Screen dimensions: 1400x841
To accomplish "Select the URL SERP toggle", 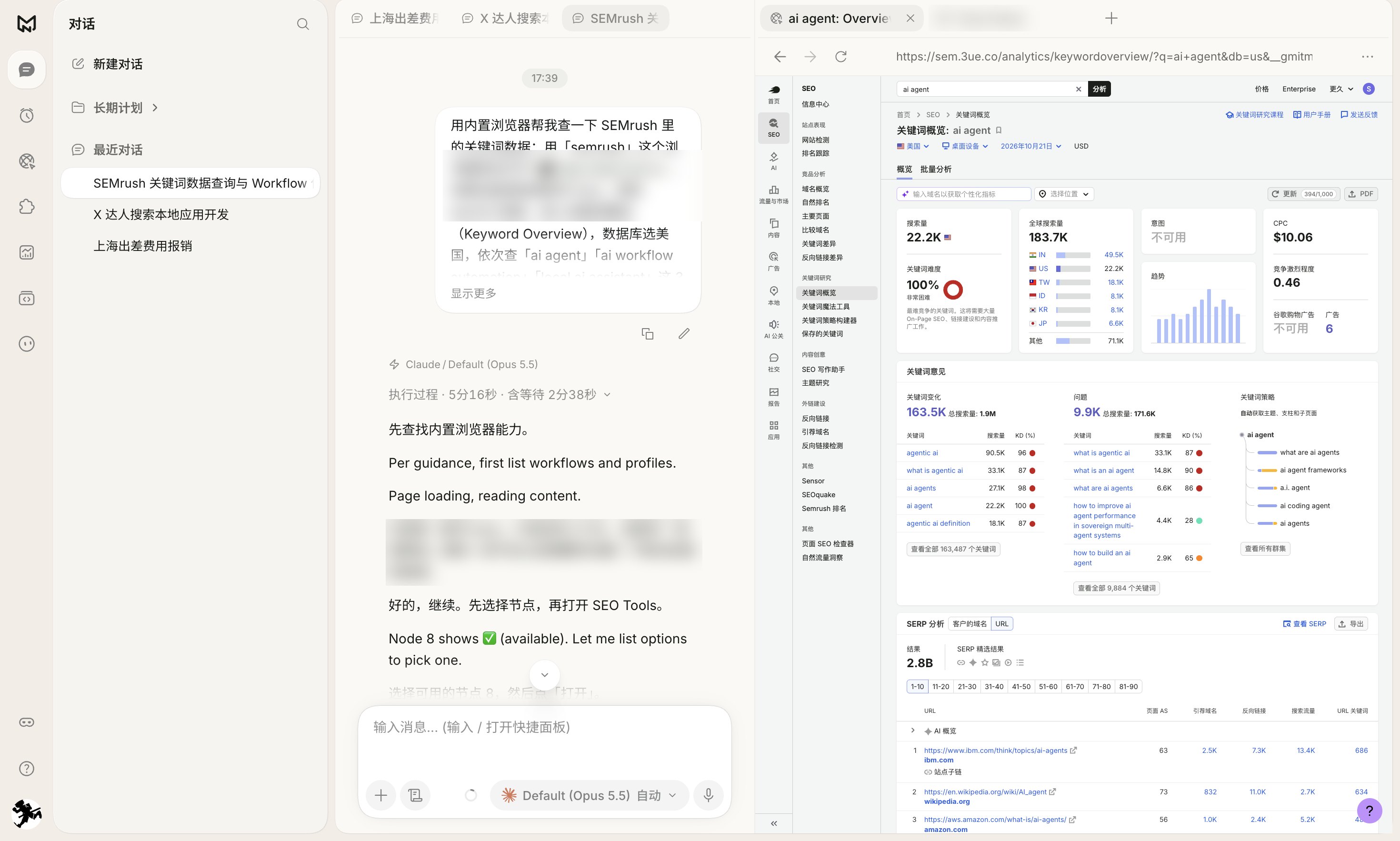I will tap(1001, 624).
